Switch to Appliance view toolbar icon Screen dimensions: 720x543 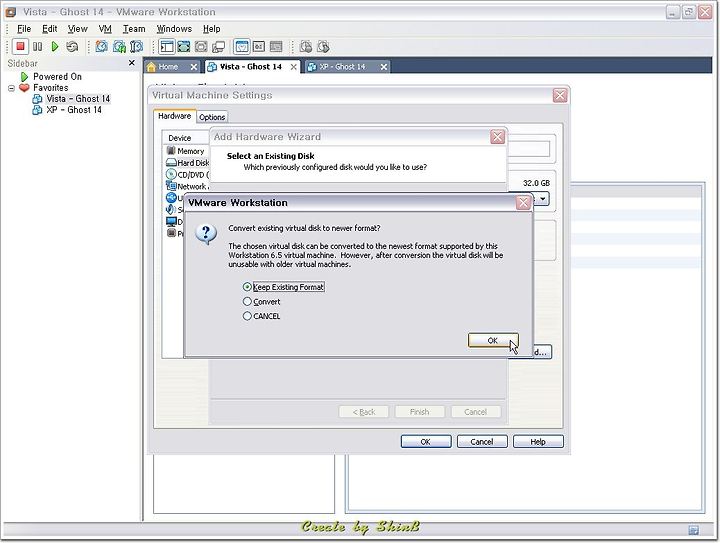[x=276, y=46]
